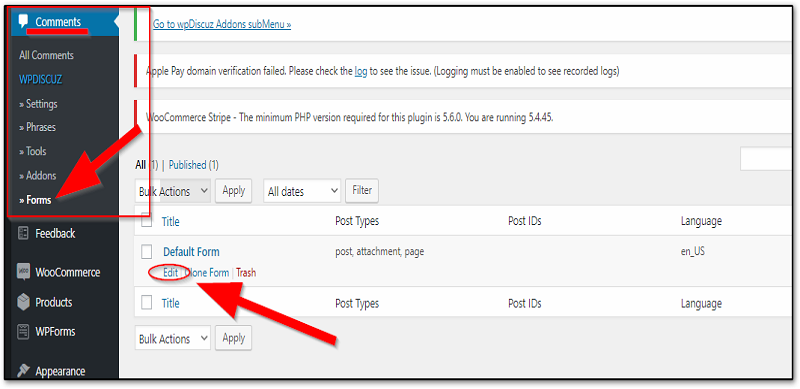Sort by Title in table footer
This screenshot has height=389, width=800.
[x=170, y=303]
